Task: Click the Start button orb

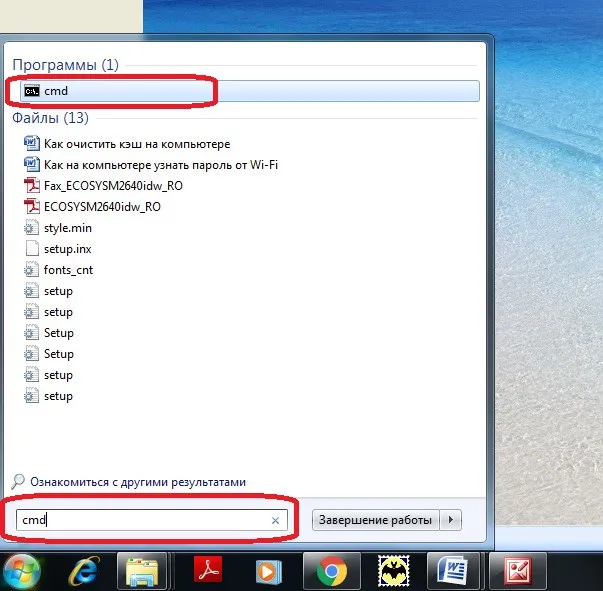Action: click(x=22, y=571)
